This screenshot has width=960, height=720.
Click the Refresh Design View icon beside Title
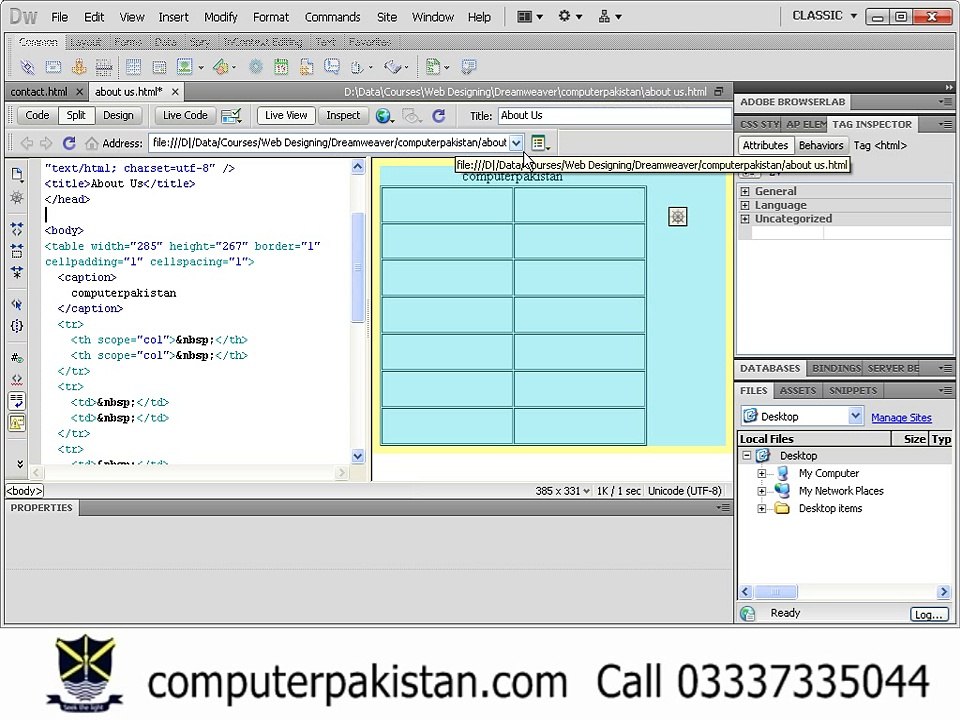click(438, 116)
